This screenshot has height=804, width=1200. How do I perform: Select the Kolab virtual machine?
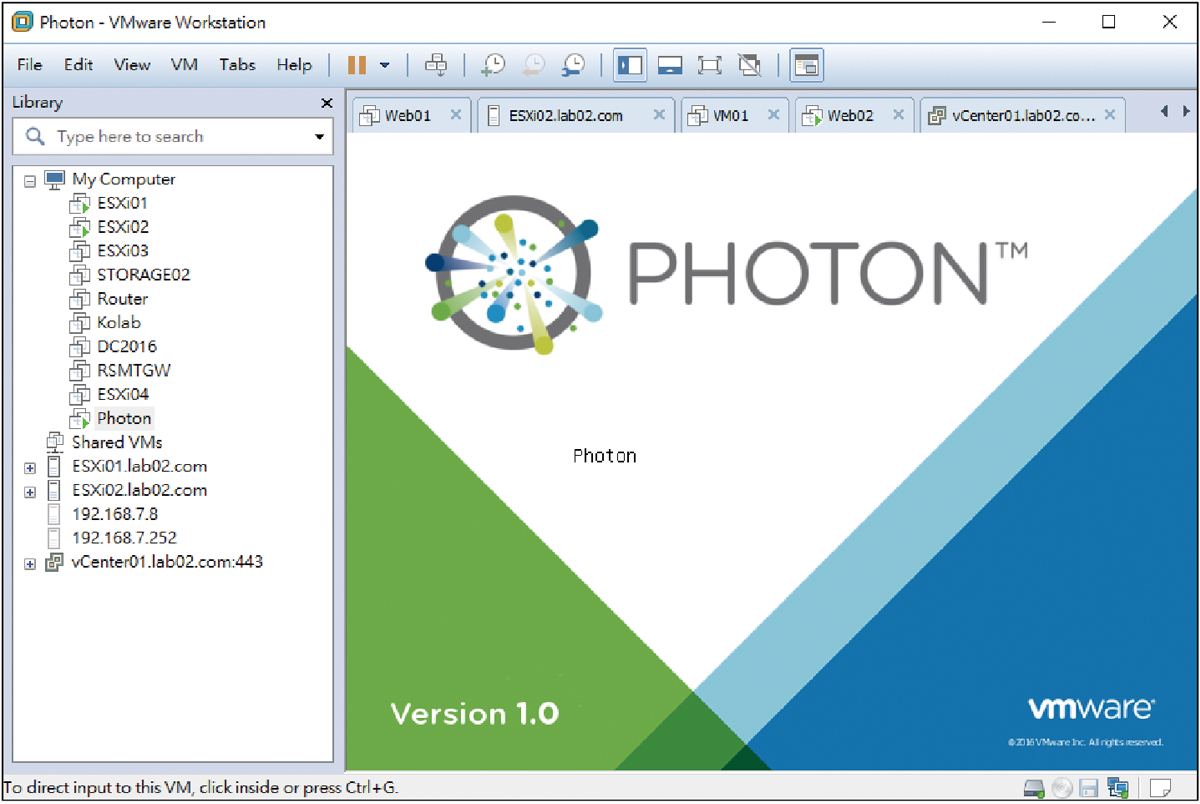[x=118, y=323]
